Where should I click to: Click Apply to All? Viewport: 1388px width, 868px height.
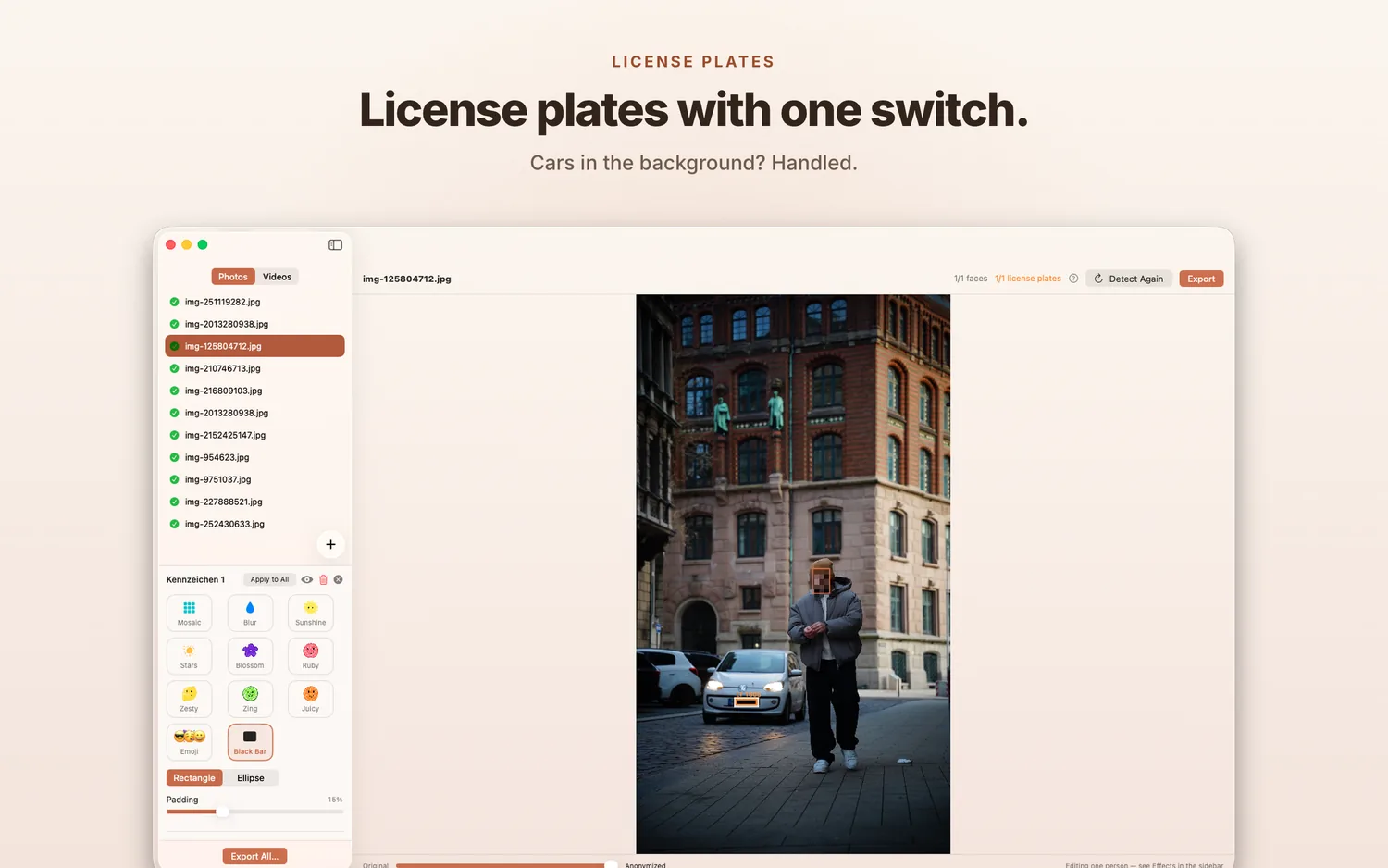[269, 579]
